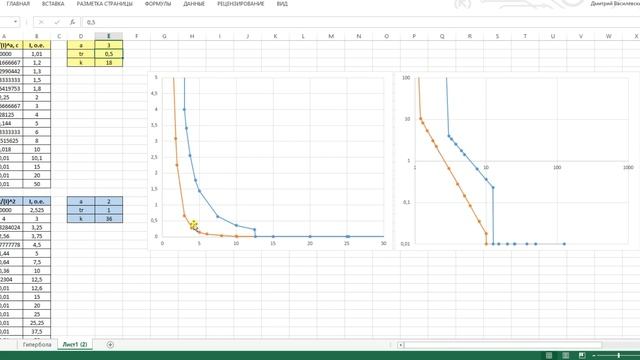Open the Insert Function fx dialog
The height and width of the screenshot is (360, 640).
(x=72, y=22)
